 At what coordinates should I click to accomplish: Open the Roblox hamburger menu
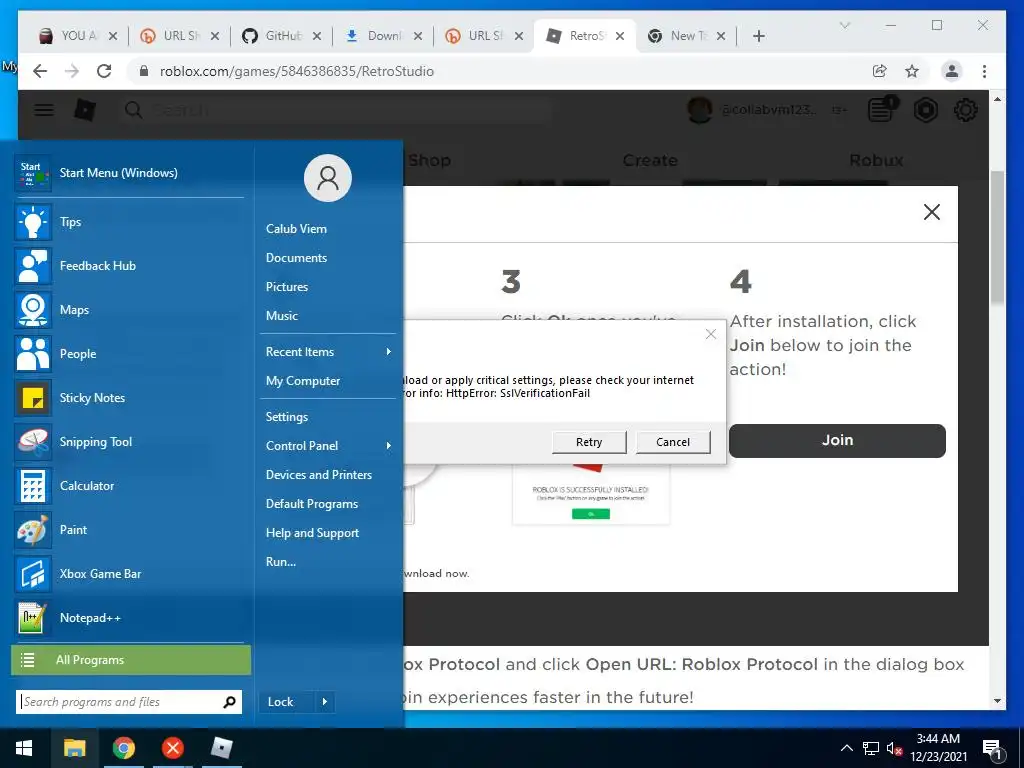click(44, 110)
